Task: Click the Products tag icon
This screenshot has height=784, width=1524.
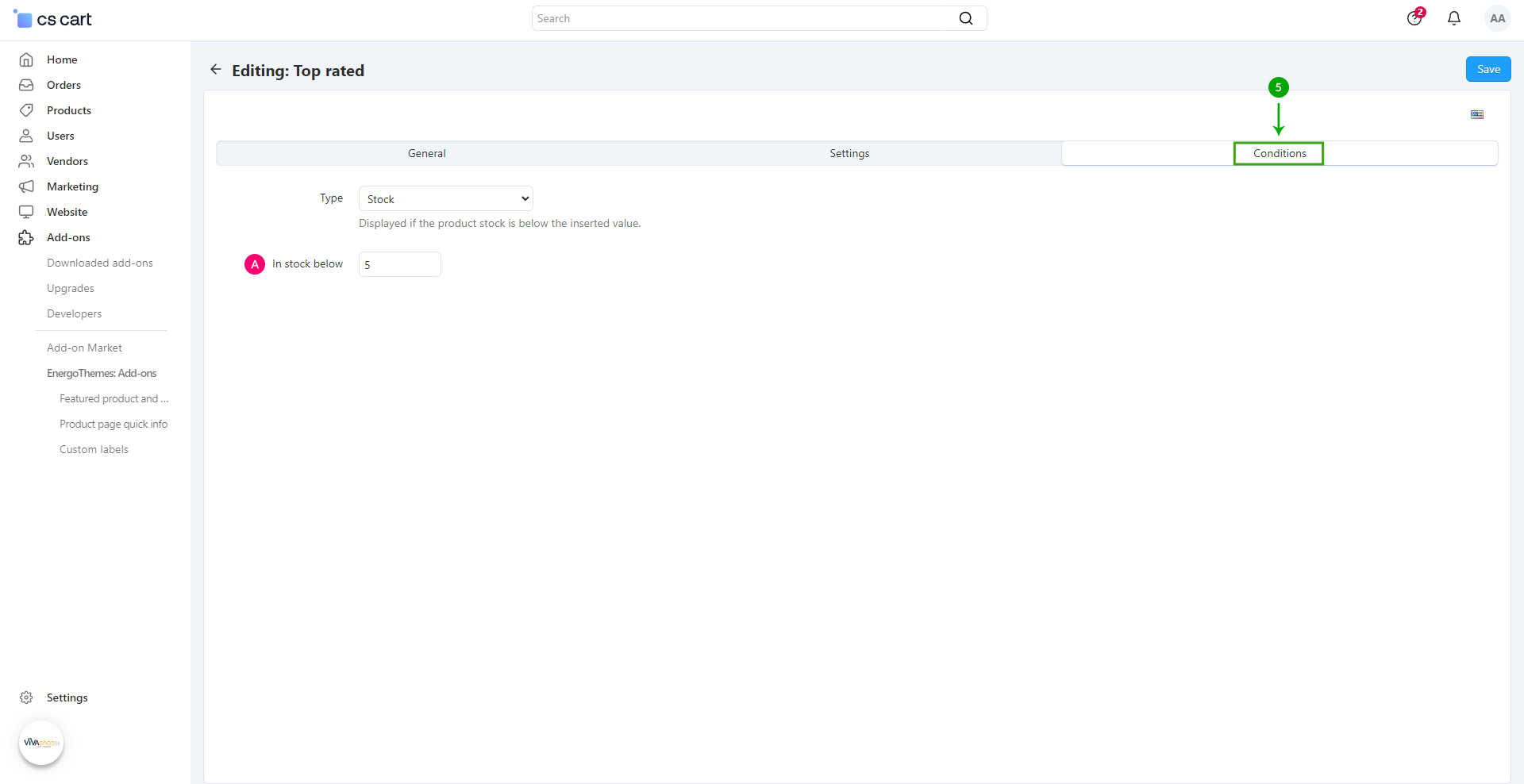Action: (x=26, y=110)
